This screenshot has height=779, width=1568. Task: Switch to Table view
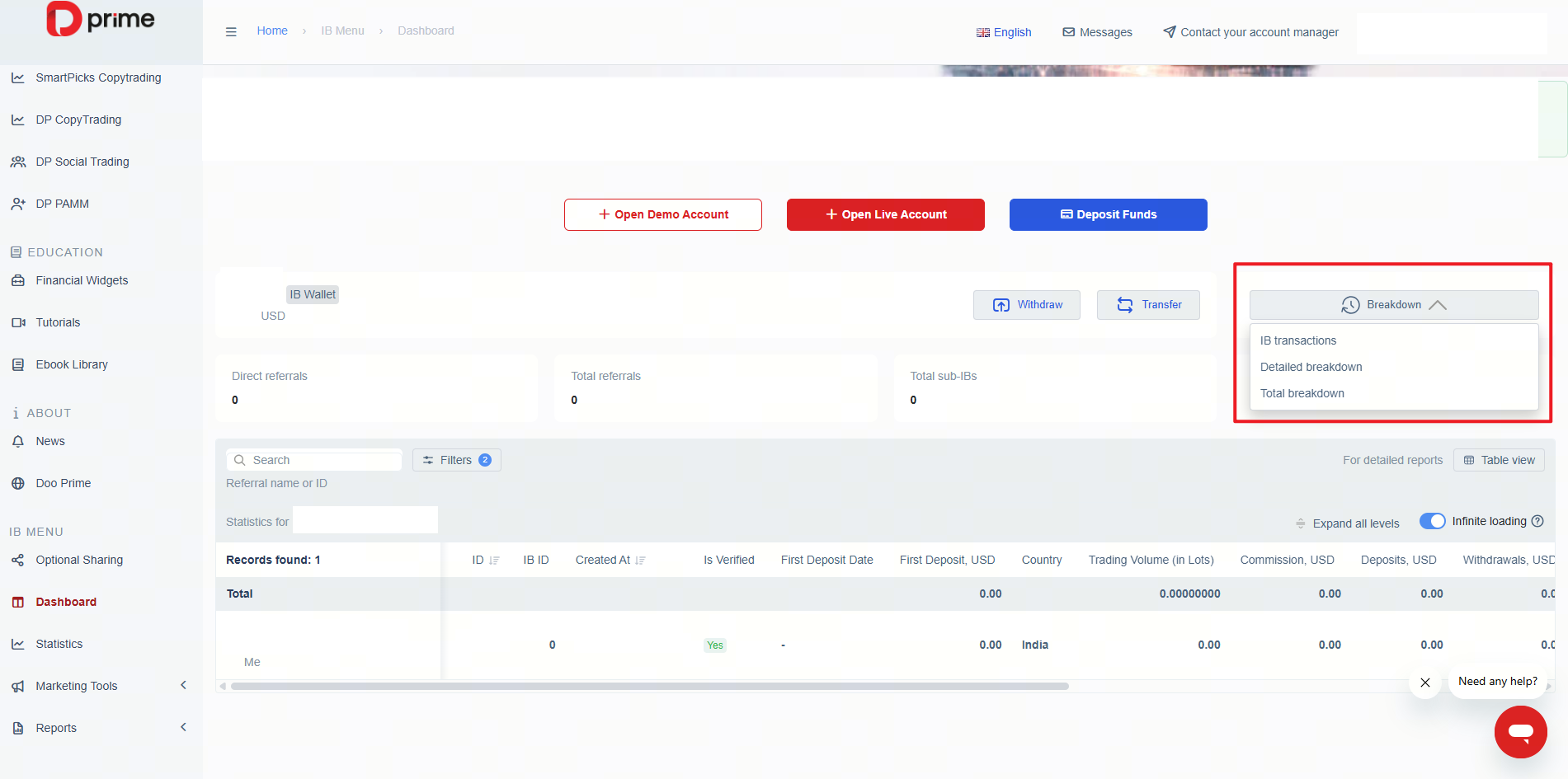coord(1499,460)
